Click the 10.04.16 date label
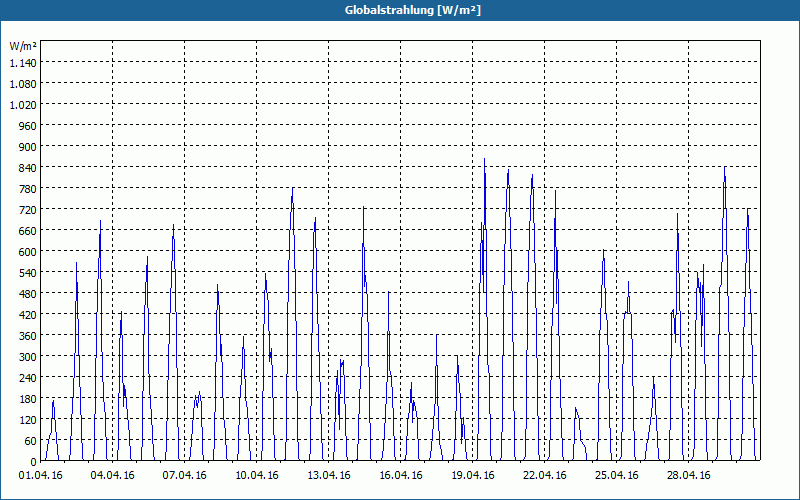800x500 pixels. (x=257, y=476)
